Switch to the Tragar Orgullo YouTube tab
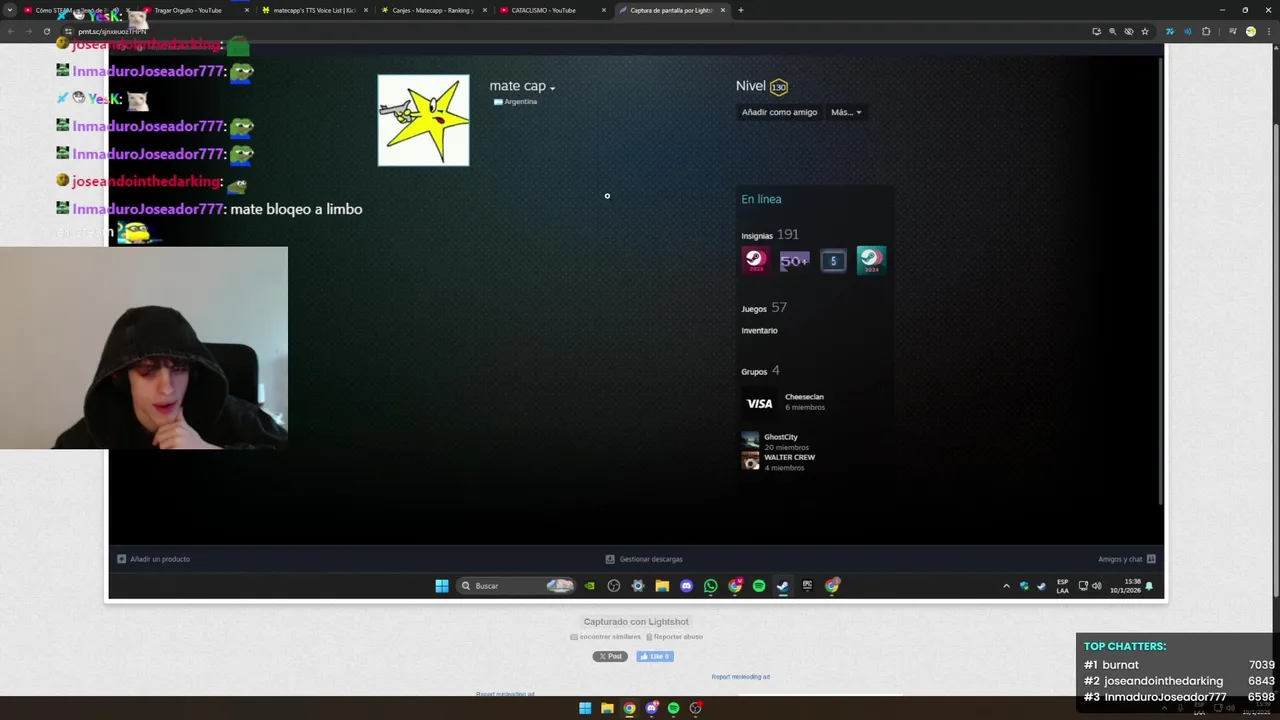1280x720 pixels. tap(195, 10)
